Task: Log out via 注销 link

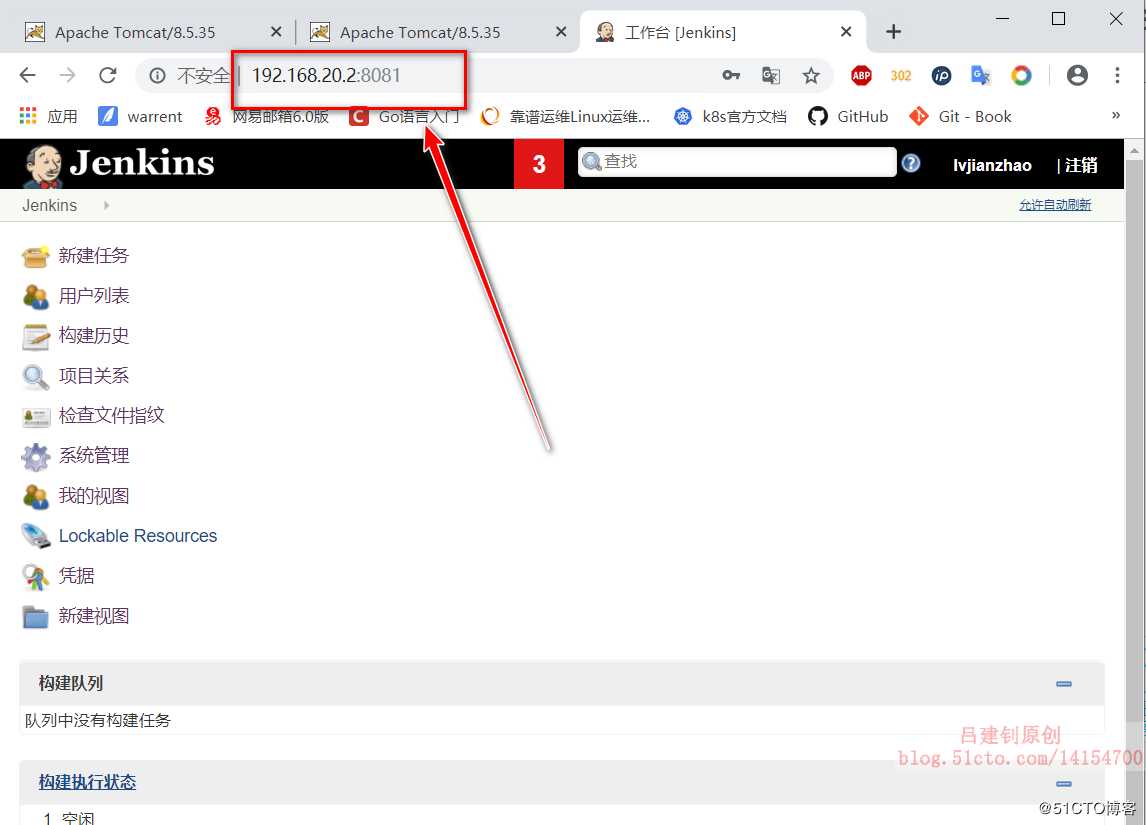Action: [1081, 165]
